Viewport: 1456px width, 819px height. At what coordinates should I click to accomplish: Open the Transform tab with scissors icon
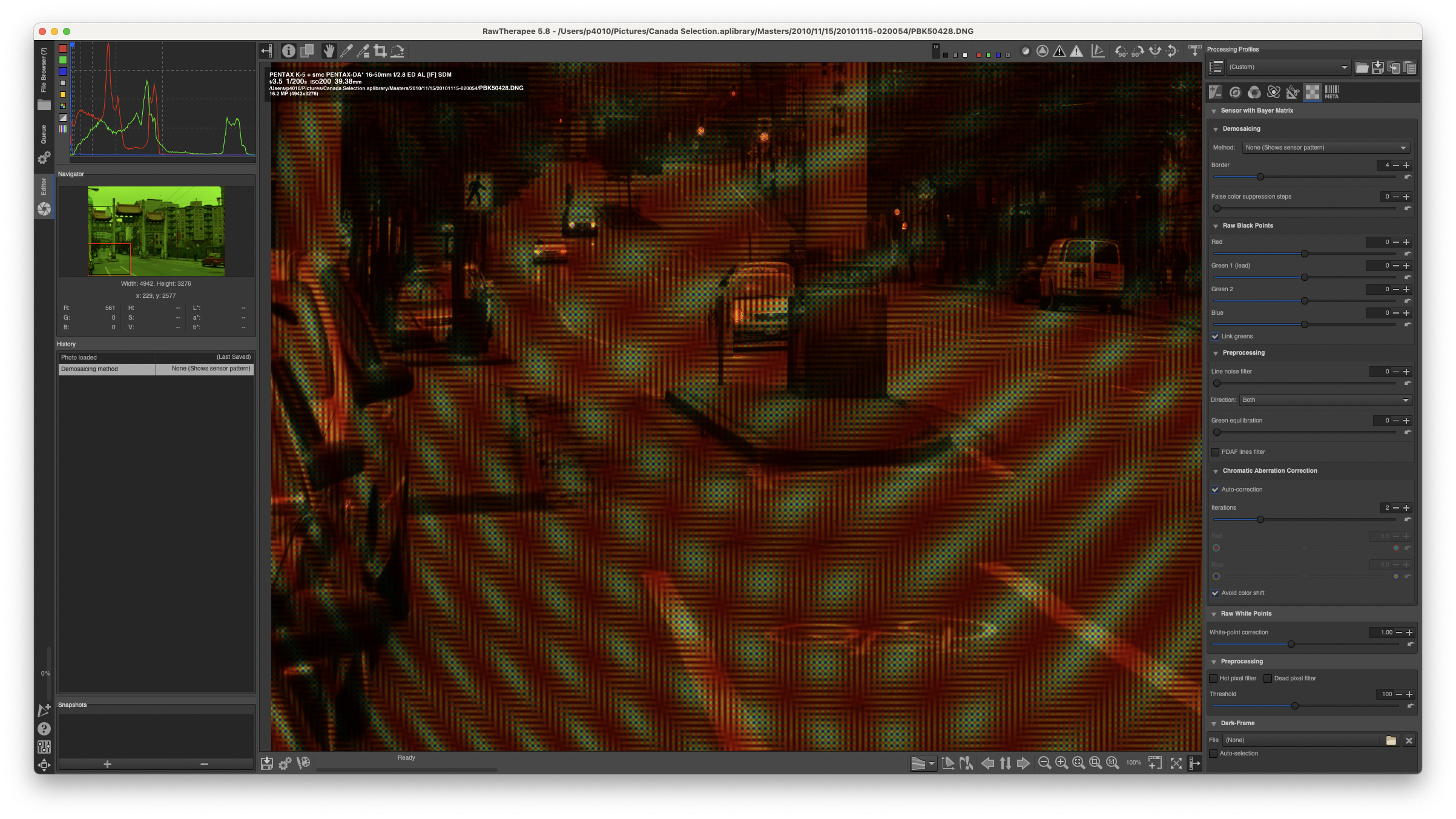pos(1293,92)
